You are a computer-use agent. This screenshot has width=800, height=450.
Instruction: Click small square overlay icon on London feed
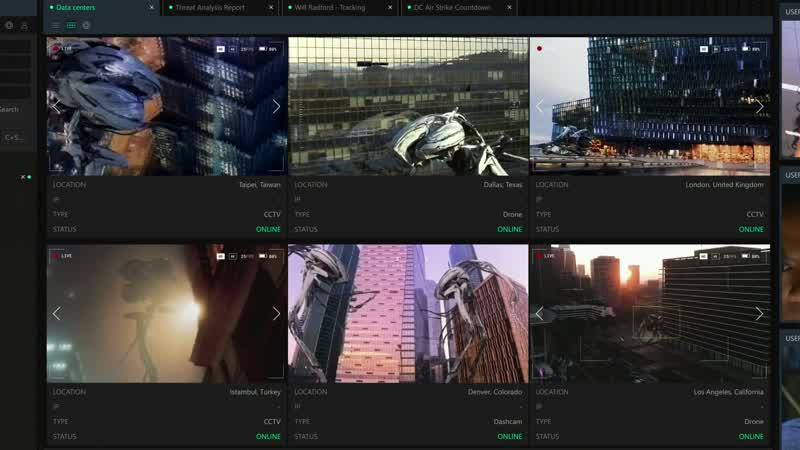716,49
